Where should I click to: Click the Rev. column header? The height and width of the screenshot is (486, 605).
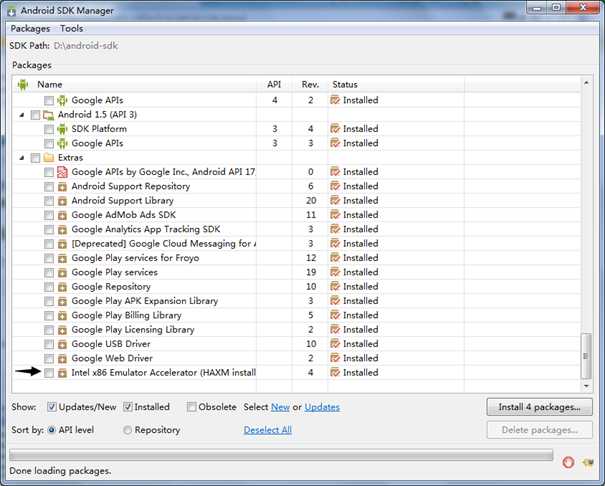pyautogui.click(x=310, y=84)
